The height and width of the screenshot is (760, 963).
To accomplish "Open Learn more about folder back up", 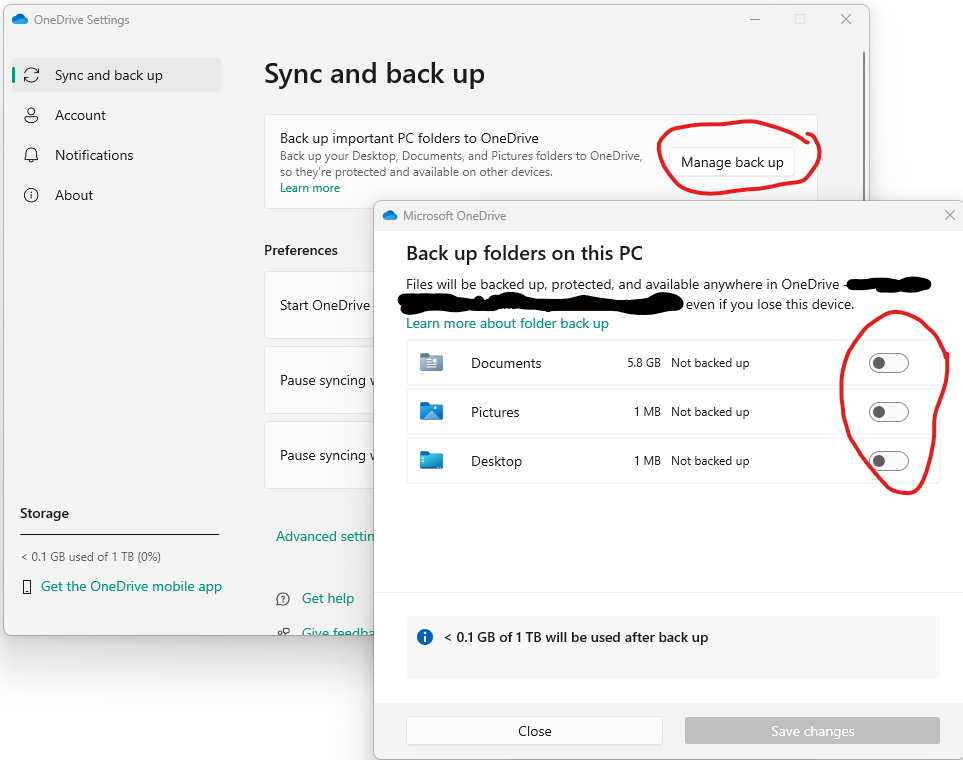I will tap(507, 323).
